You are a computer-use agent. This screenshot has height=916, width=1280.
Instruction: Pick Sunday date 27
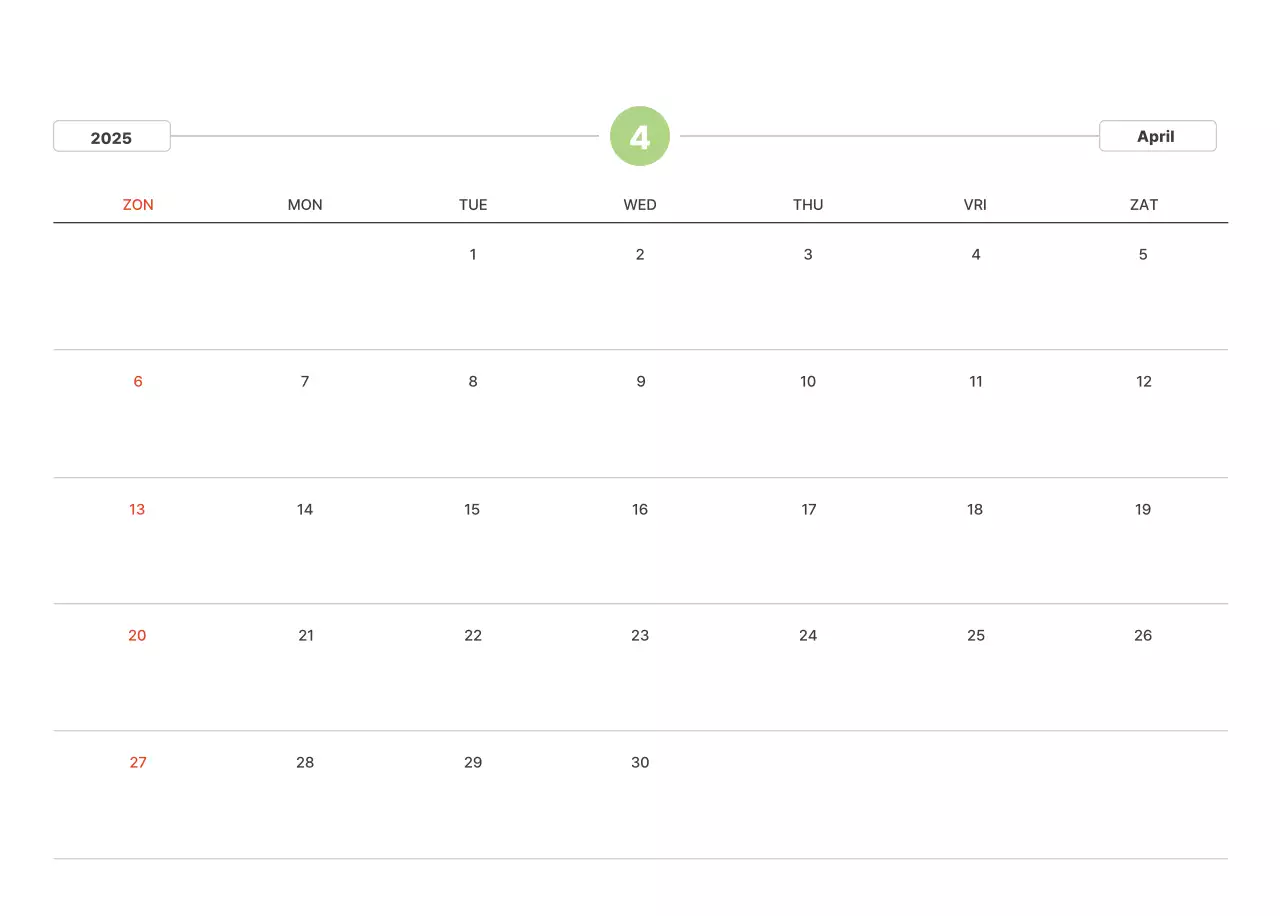pos(138,762)
